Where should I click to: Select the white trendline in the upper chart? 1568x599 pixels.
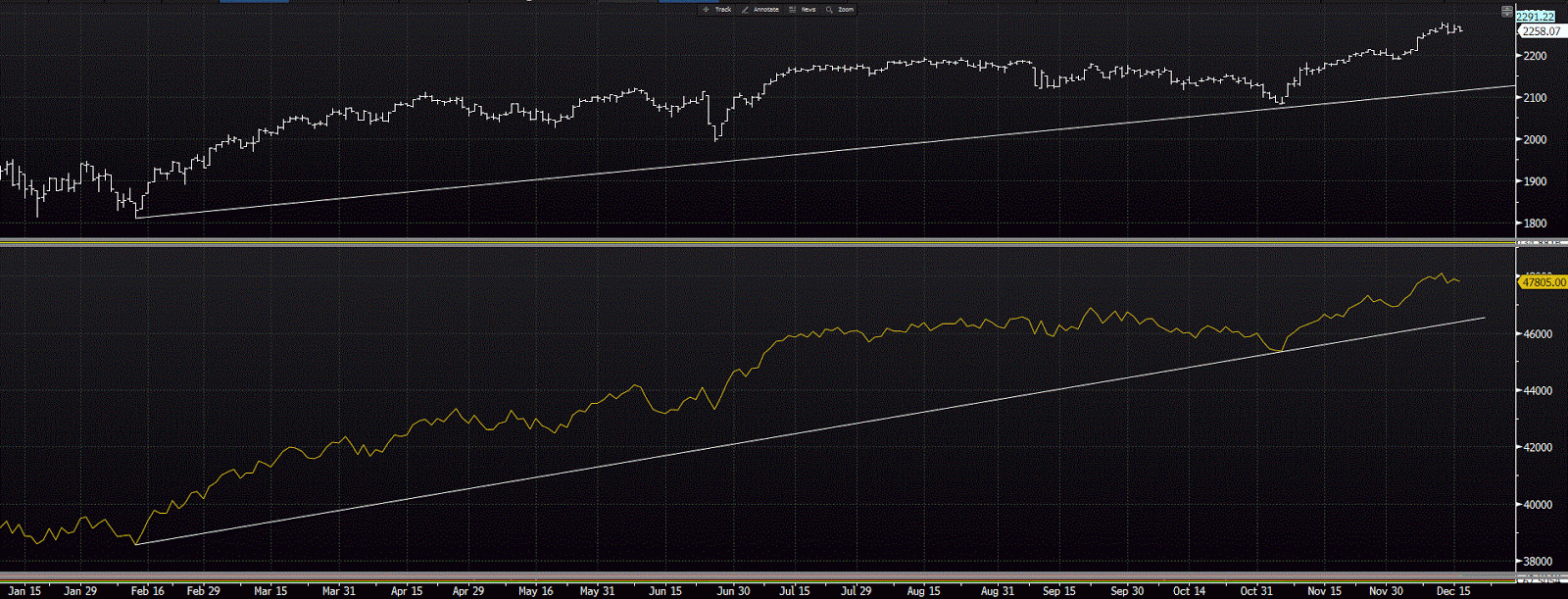[825, 152]
